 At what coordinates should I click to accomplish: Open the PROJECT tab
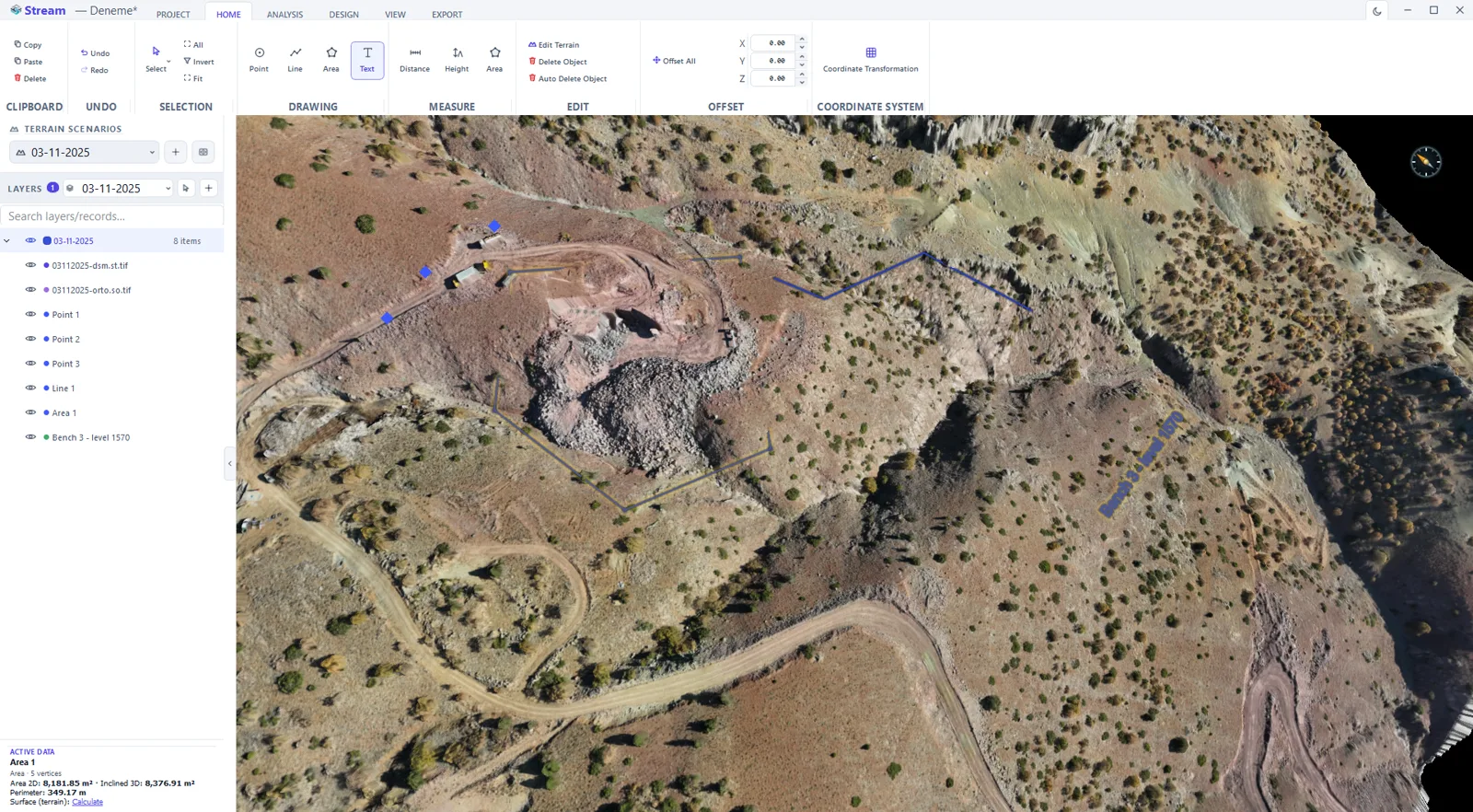[x=173, y=15]
